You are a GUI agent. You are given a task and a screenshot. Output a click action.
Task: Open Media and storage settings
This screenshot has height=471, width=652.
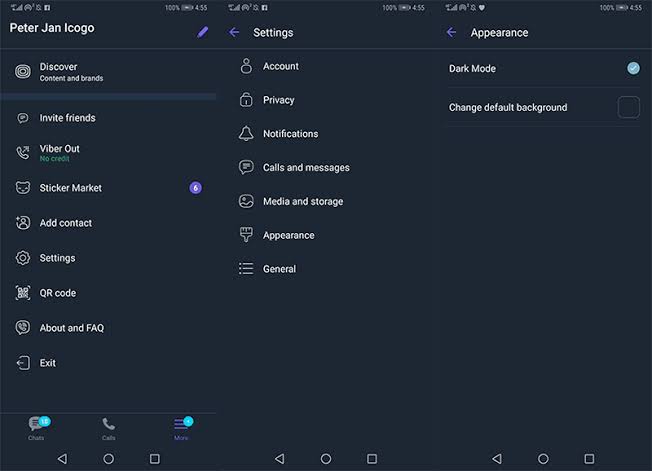pos(303,201)
